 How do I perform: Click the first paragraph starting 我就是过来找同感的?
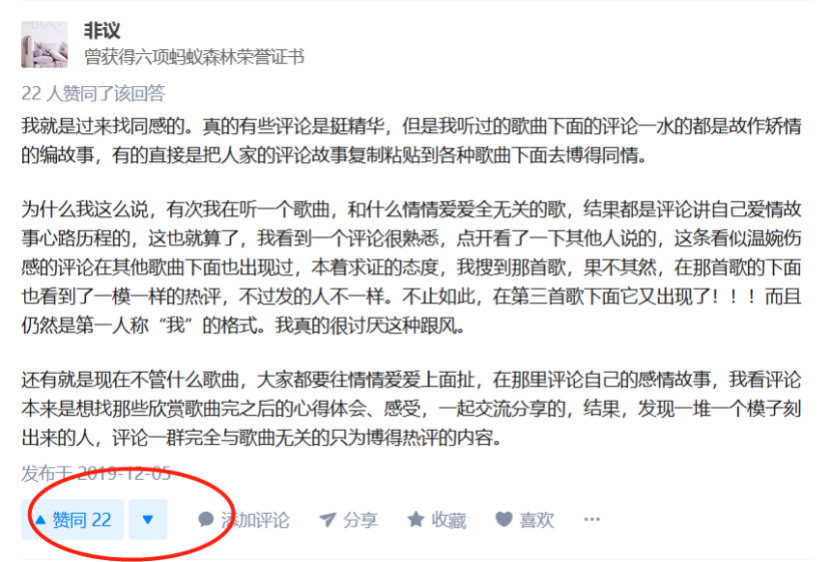(411, 141)
